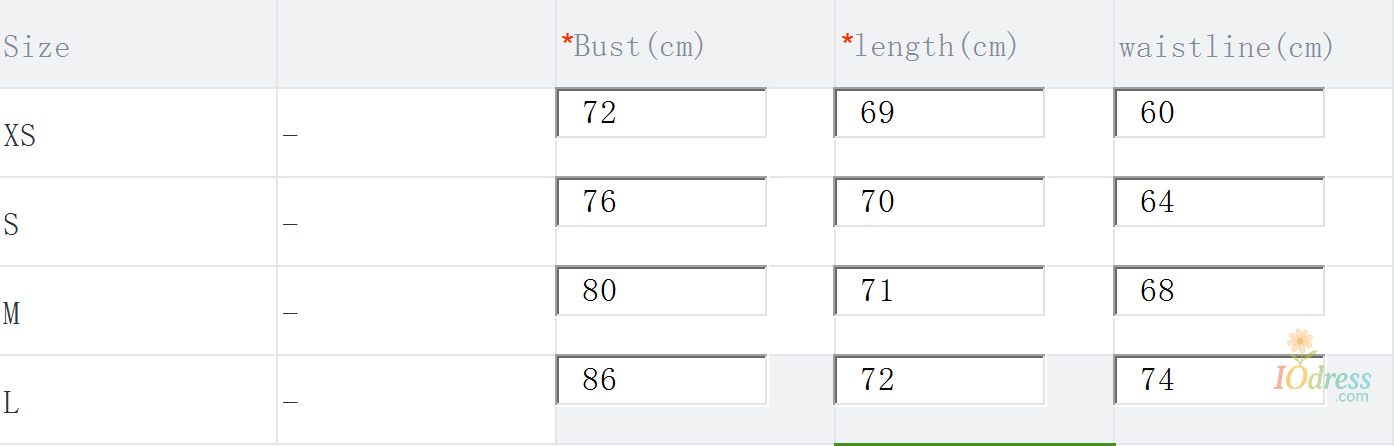
Task: Select the S length field showing 70
Action: (939, 202)
